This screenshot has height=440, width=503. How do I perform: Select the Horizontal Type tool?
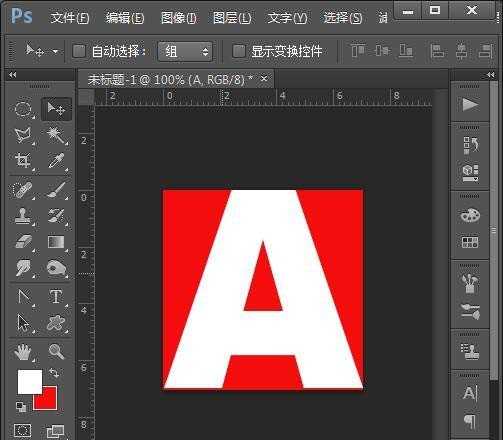(56, 296)
